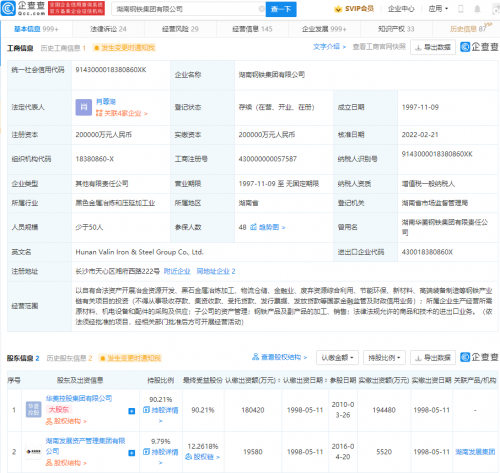The image size is (500, 473).
Task: Switch to 历史信息 87 tab
Action: [468, 29]
